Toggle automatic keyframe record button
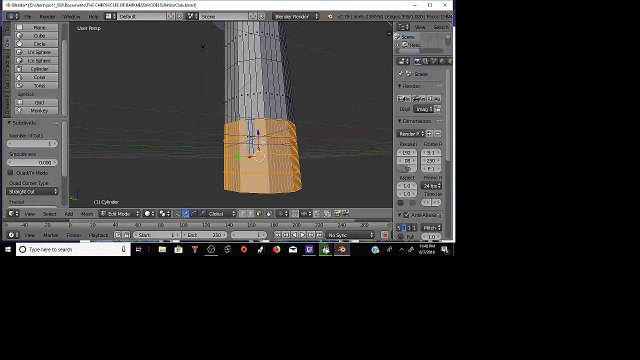The height and width of the screenshot is (360, 640). tap(384, 235)
